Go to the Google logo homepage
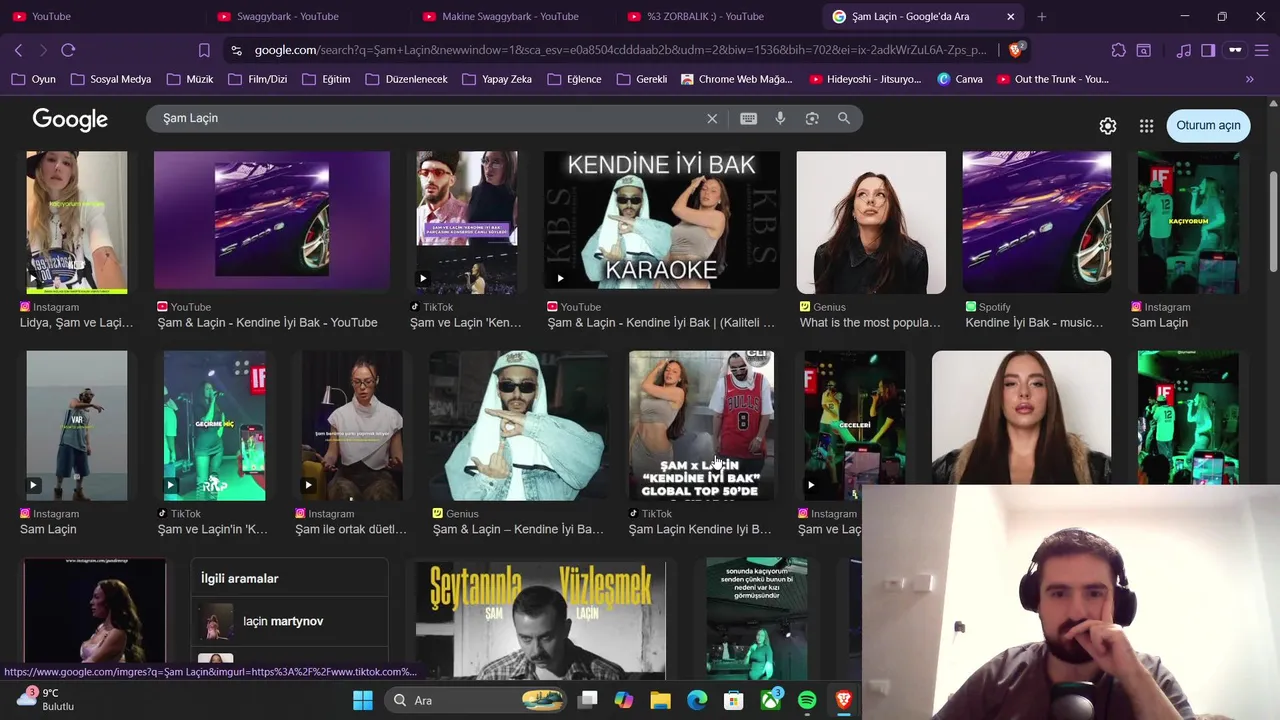The width and height of the screenshot is (1280, 720). 70,119
